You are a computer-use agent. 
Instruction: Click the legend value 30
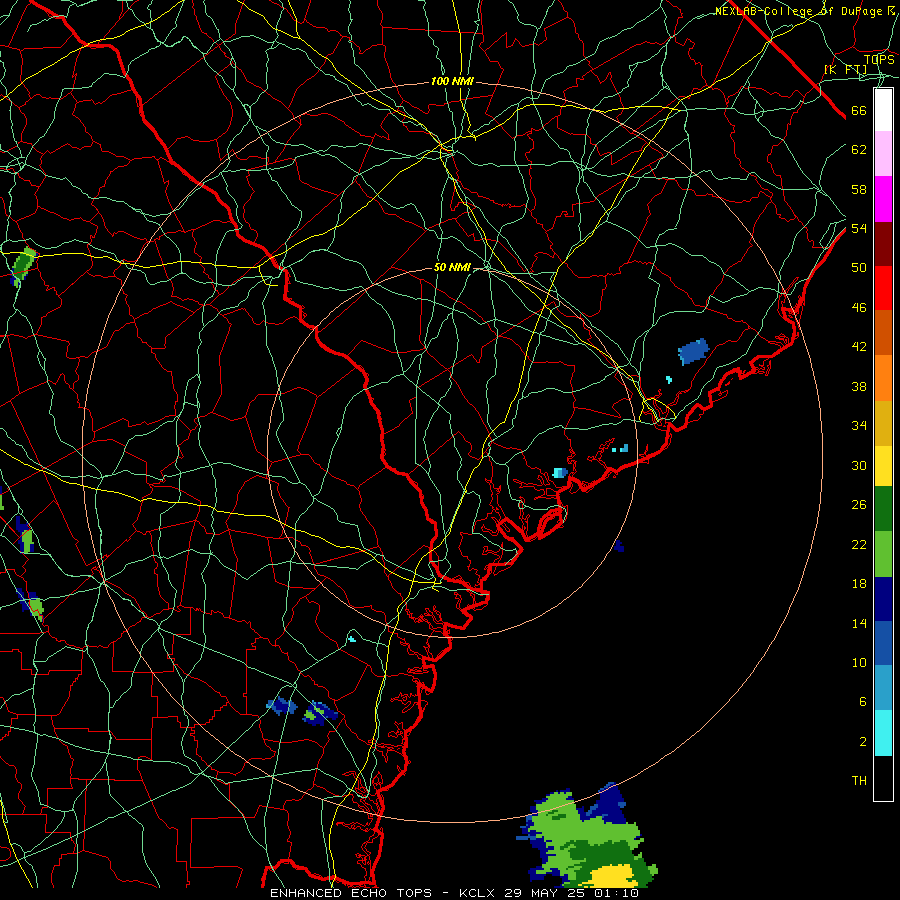click(x=859, y=465)
